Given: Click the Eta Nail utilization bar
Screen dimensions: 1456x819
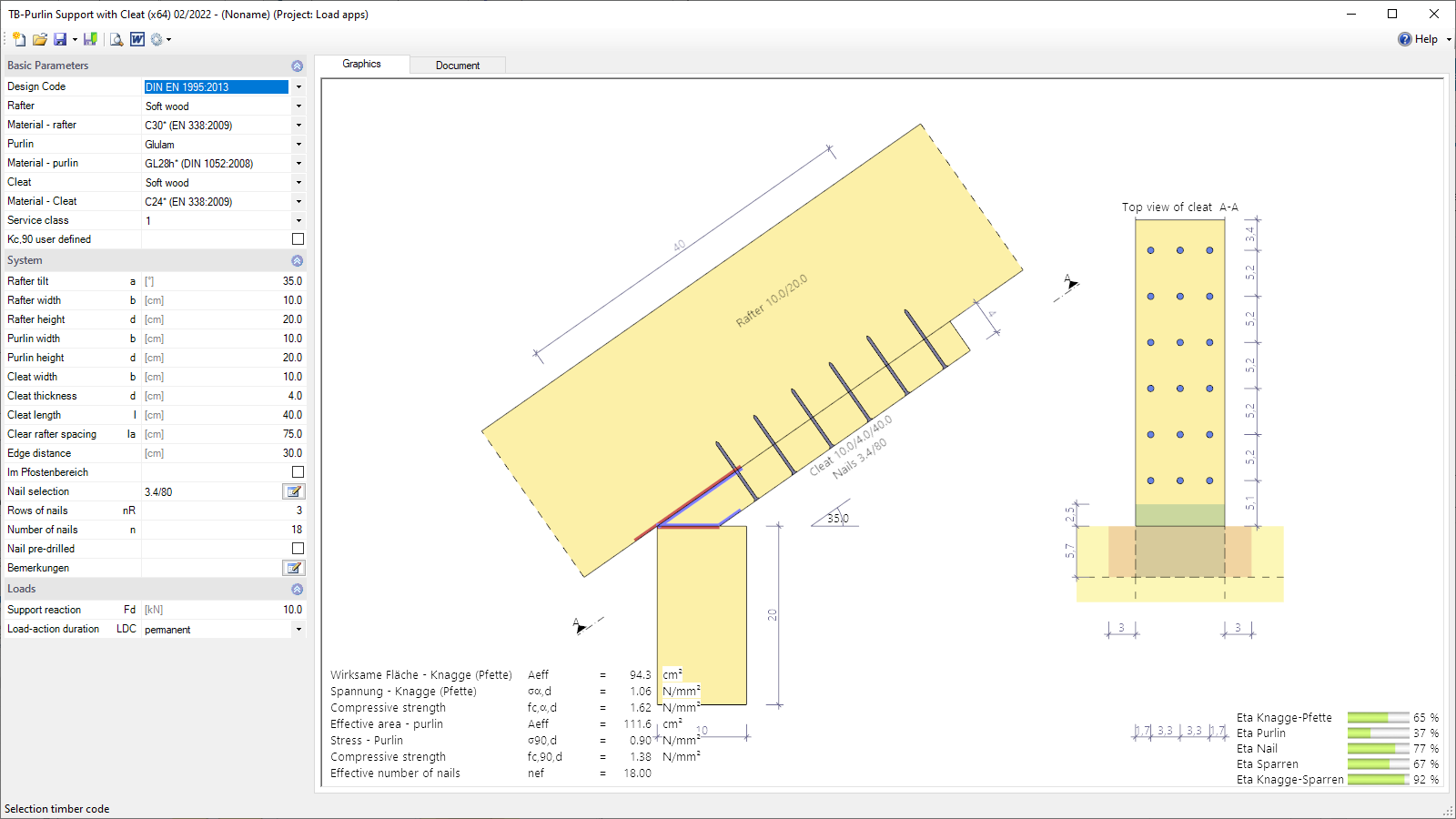Looking at the screenshot, I should (x=1378, y=749).
